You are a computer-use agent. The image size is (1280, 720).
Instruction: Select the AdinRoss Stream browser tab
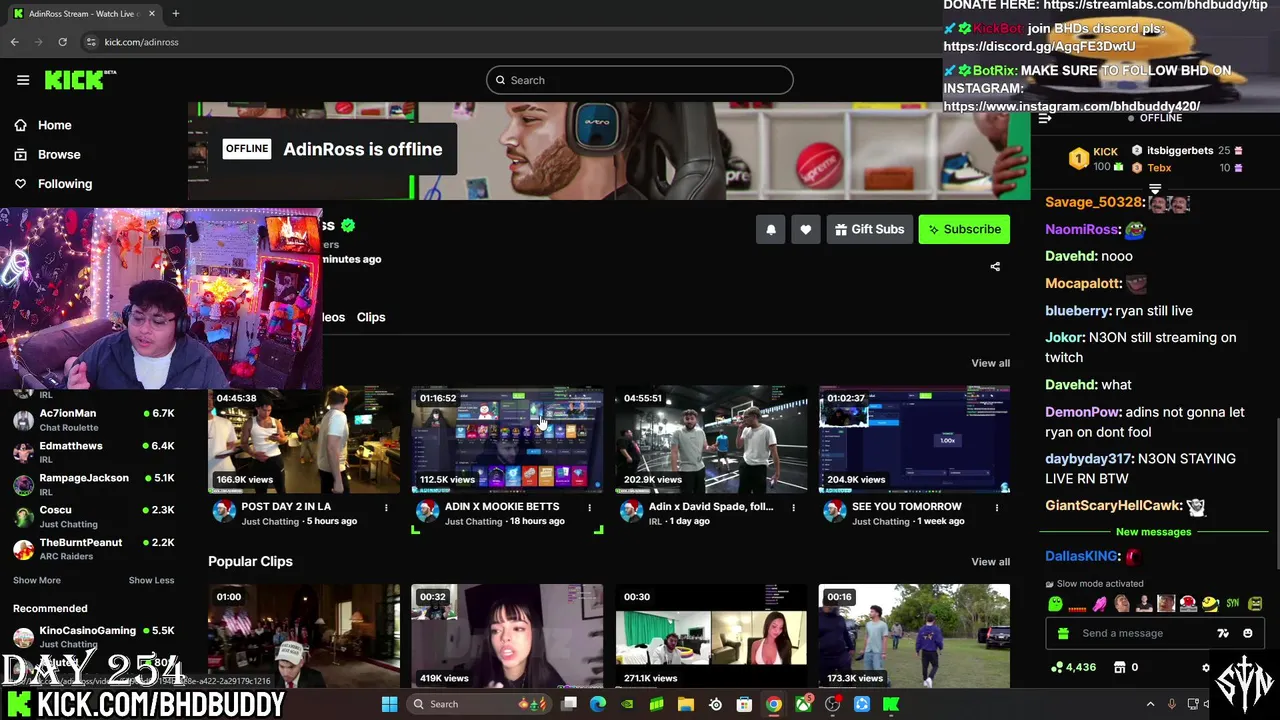click(85, 13)
